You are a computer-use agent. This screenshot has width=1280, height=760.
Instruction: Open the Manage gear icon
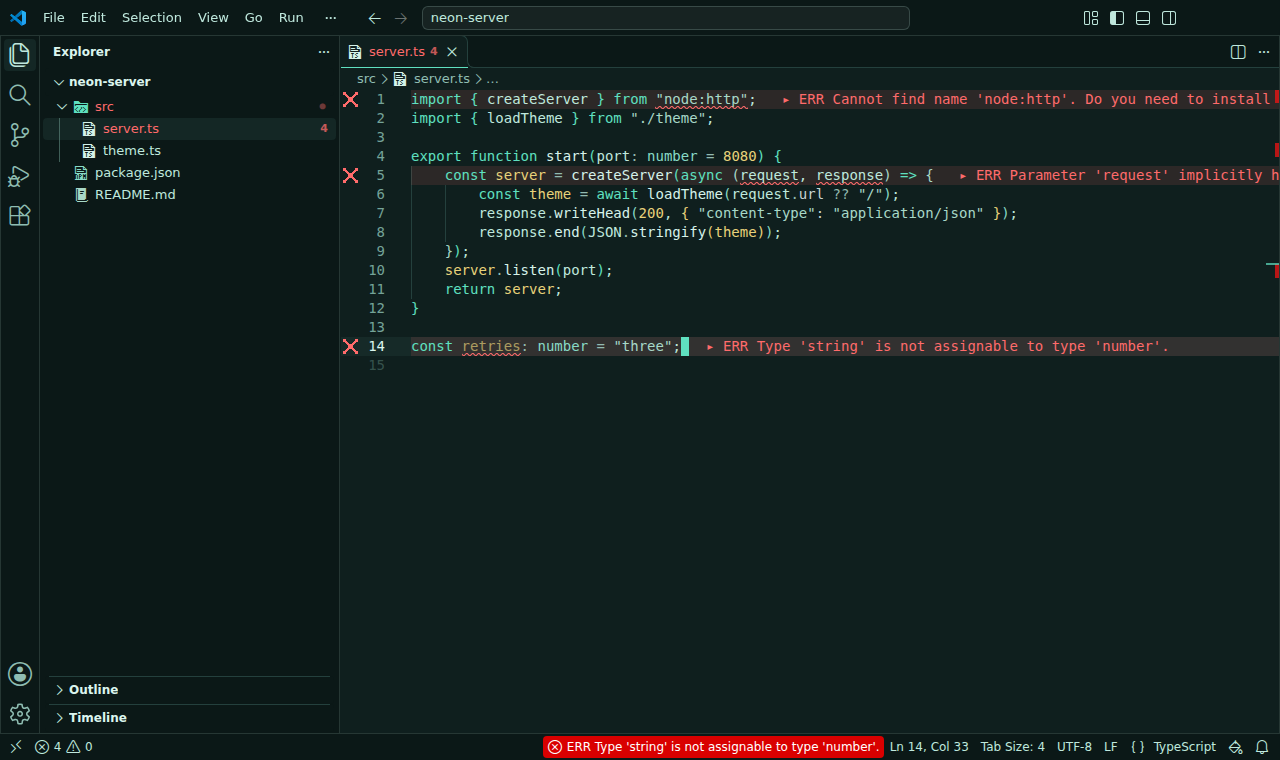point(19,714)
